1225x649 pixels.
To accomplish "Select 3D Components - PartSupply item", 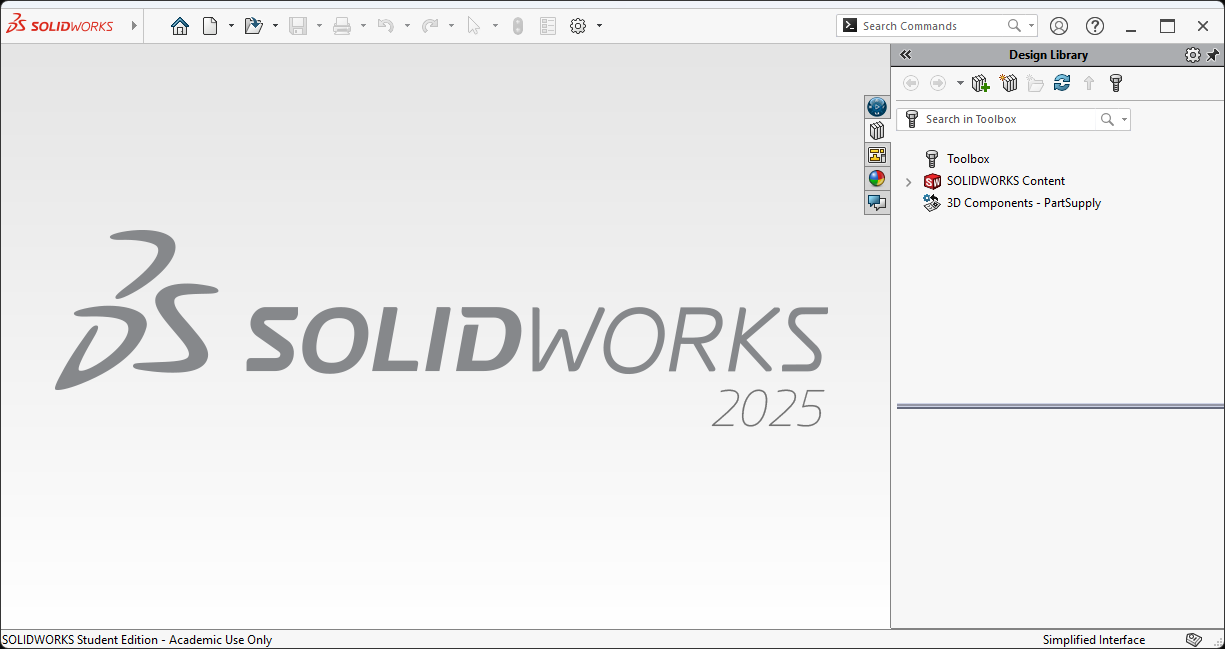I will tap(1023, 203).
